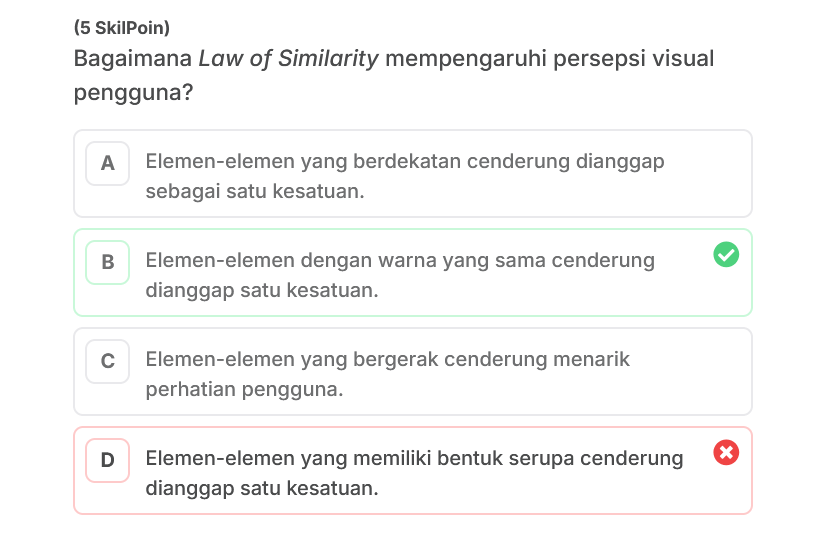Select the letter A answer badge
Screen dimensions: 821x546
tap(107, 163)
